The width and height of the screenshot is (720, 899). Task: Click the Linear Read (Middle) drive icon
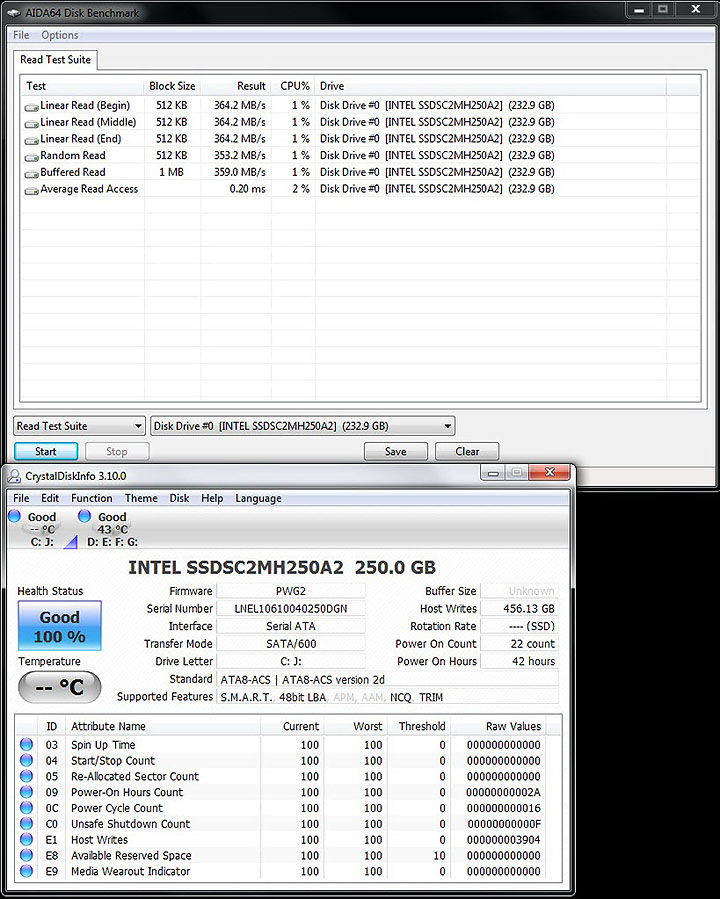pos(32,123)
